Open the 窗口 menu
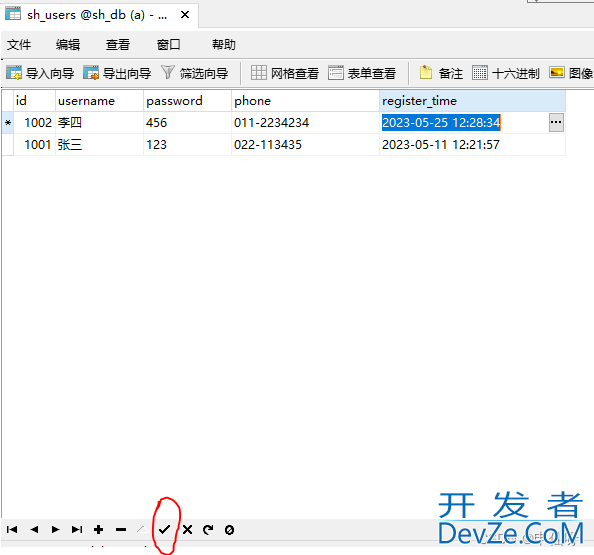594x555 pixels. pos(169,45)
